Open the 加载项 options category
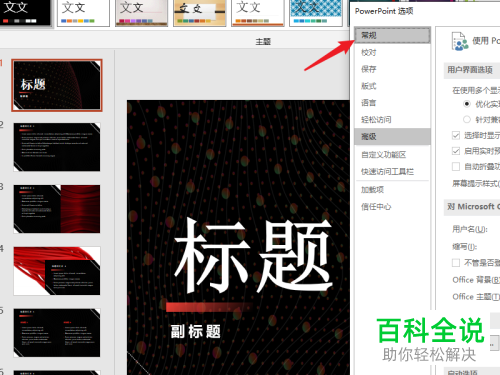 pyautogui.click(x=392, y=190)
